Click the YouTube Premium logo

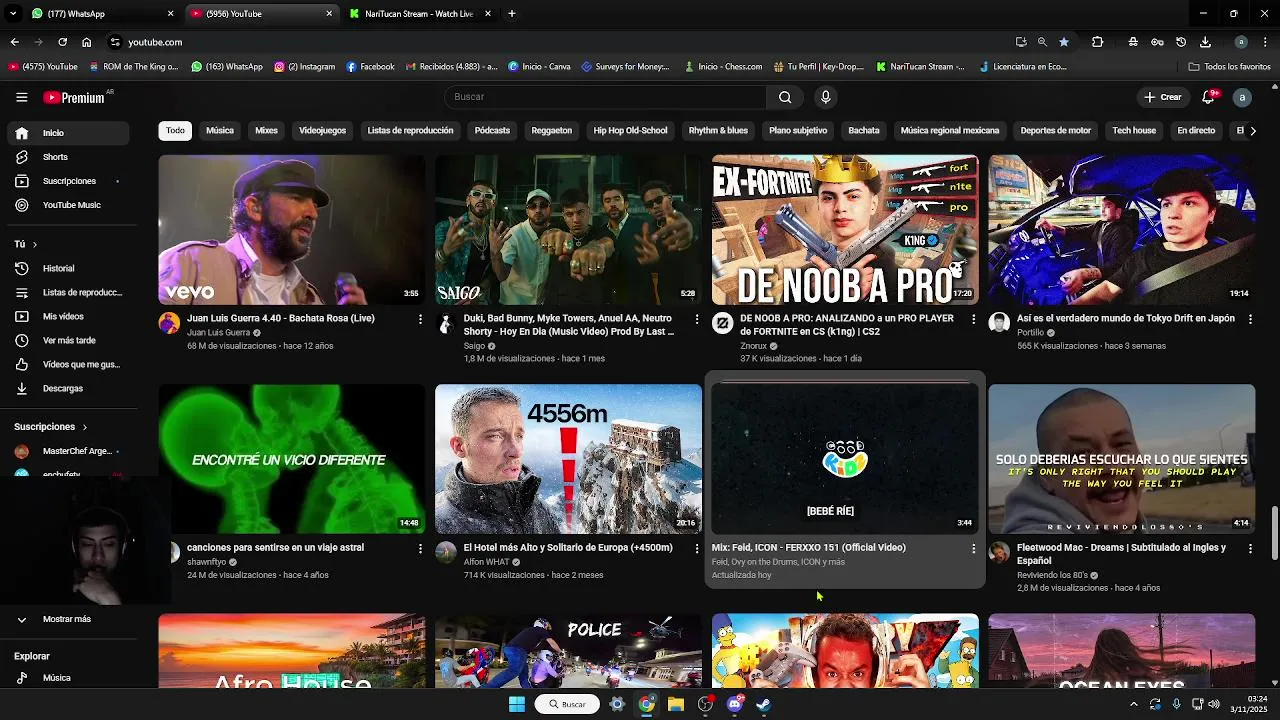[x=74, y=97]
